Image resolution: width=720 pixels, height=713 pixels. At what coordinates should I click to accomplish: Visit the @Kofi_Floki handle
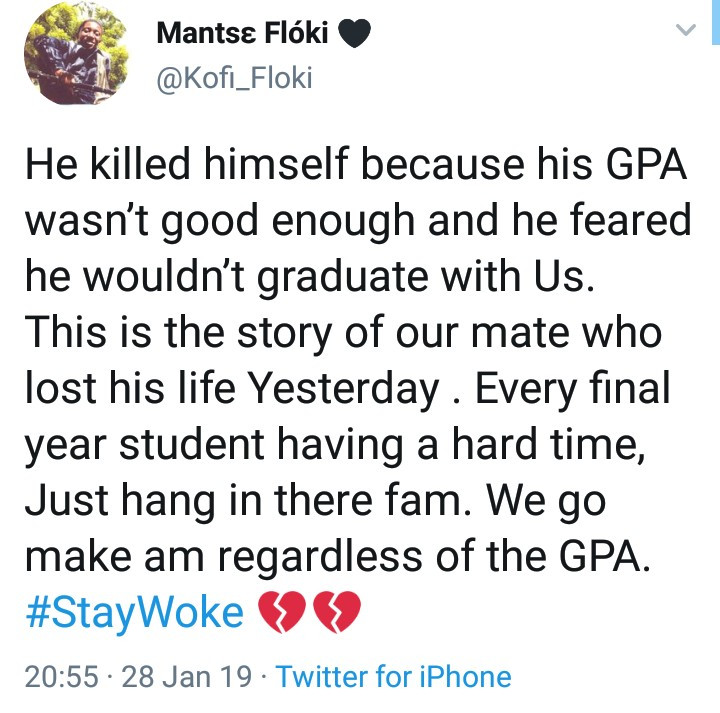click(x=234, y=78)
